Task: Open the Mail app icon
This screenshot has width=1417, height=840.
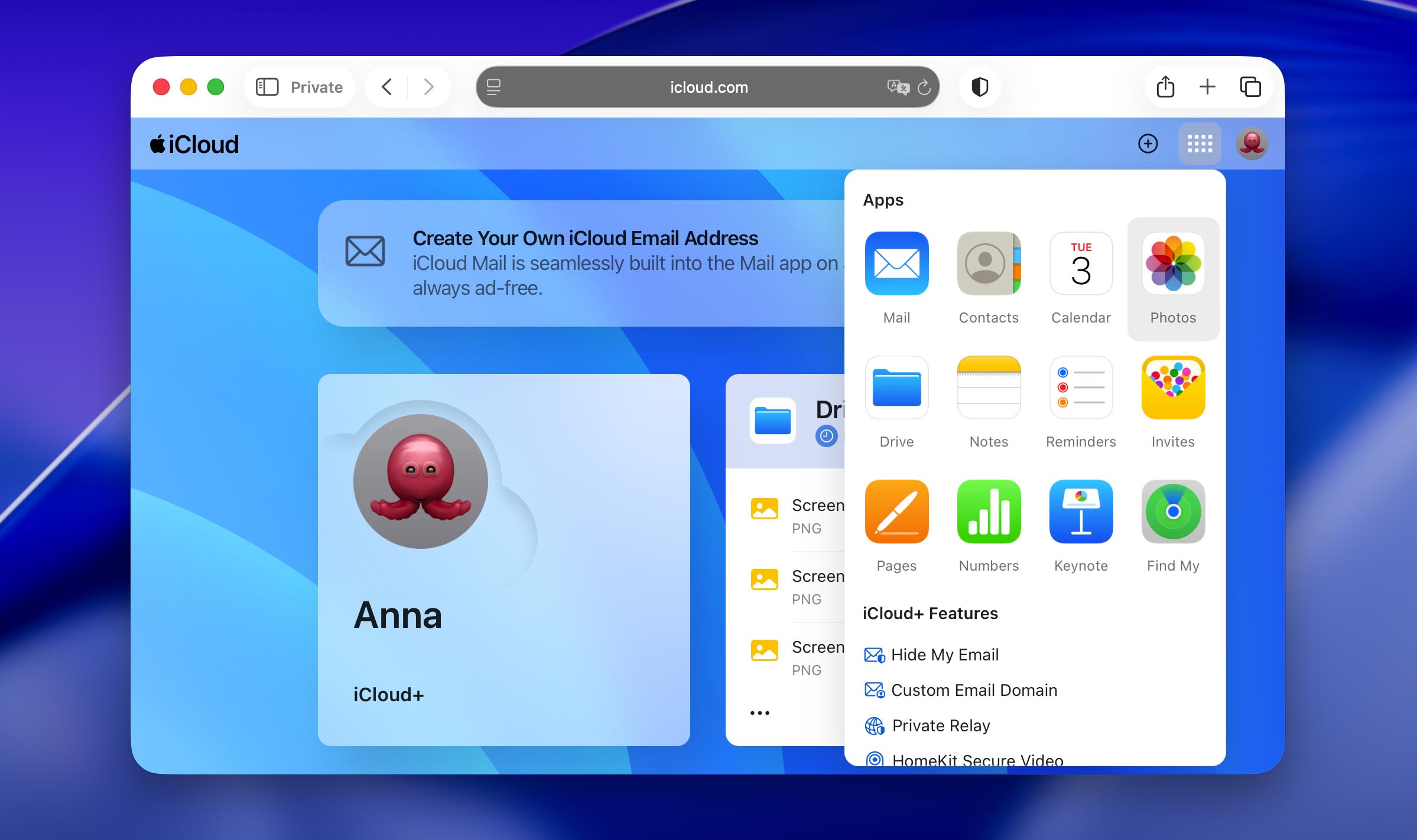Action: pos(896,263)
